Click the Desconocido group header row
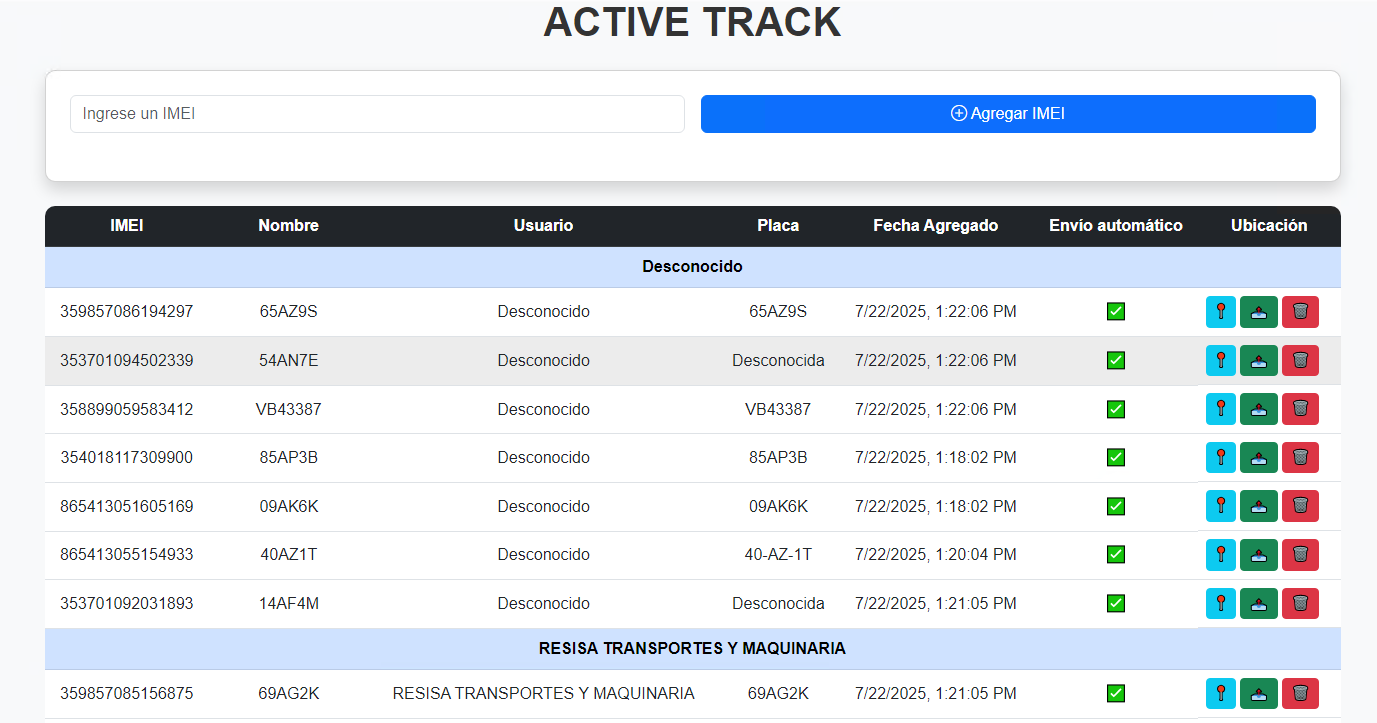 (x=692, y=267)
